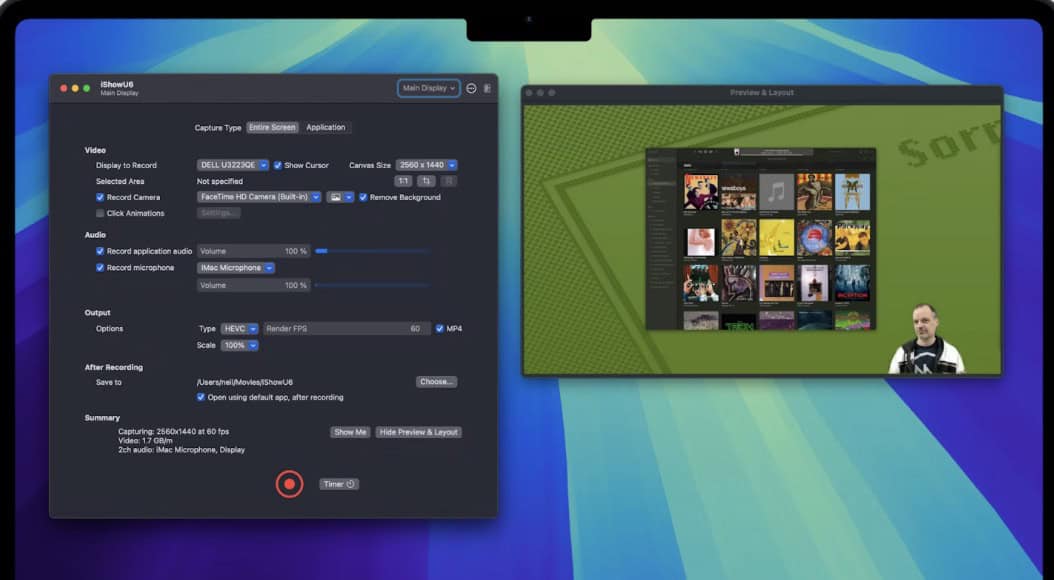The image size is (1054, 580).
Task: Select the captured screen thumbnail in preview
Action: pyautogui.click(x=761, y=239)
